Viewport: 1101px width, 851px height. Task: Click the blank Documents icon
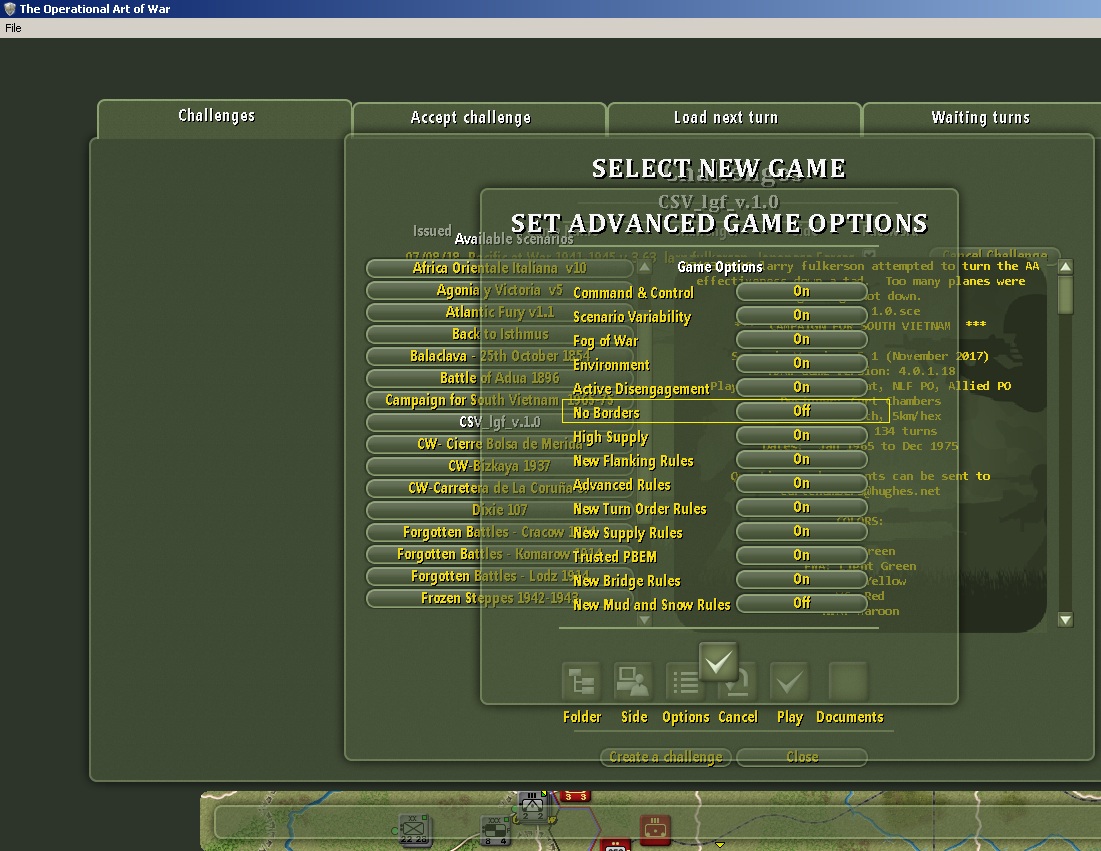click(x=848, y=681)
